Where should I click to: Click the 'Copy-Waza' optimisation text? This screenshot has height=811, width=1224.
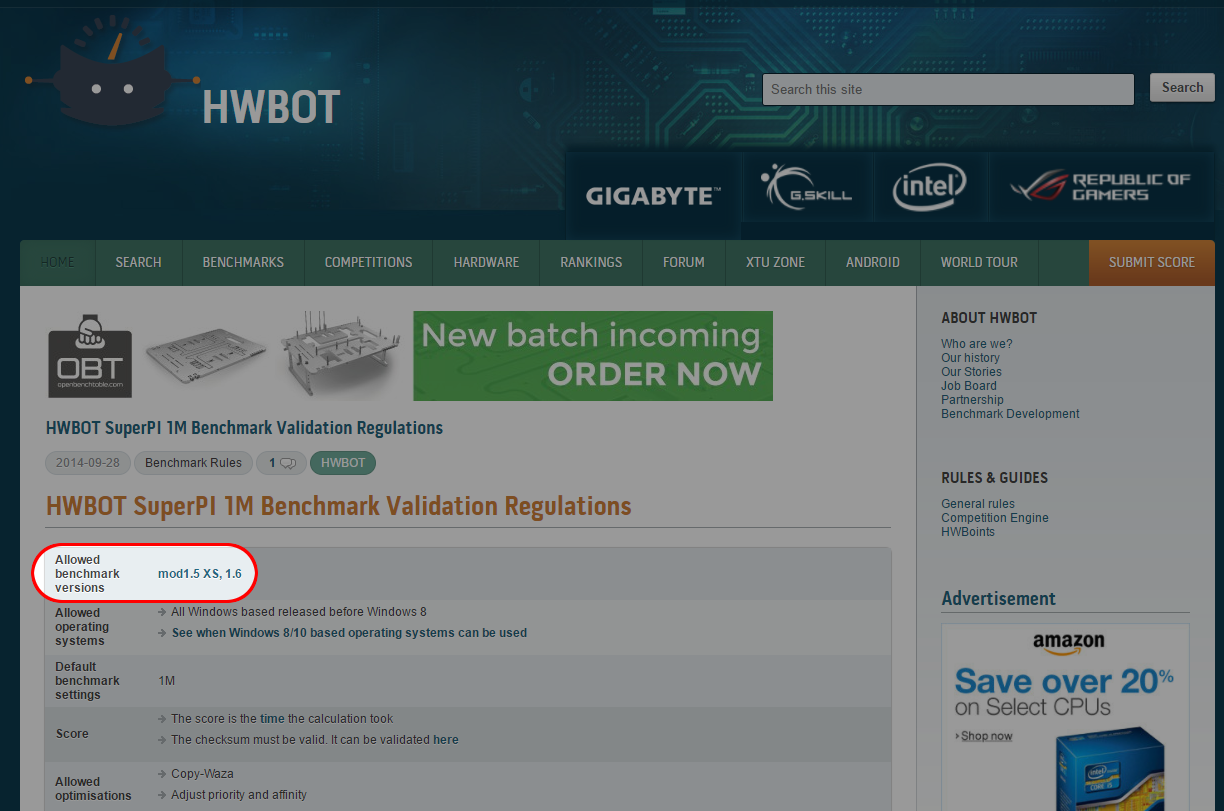(202, 774)
